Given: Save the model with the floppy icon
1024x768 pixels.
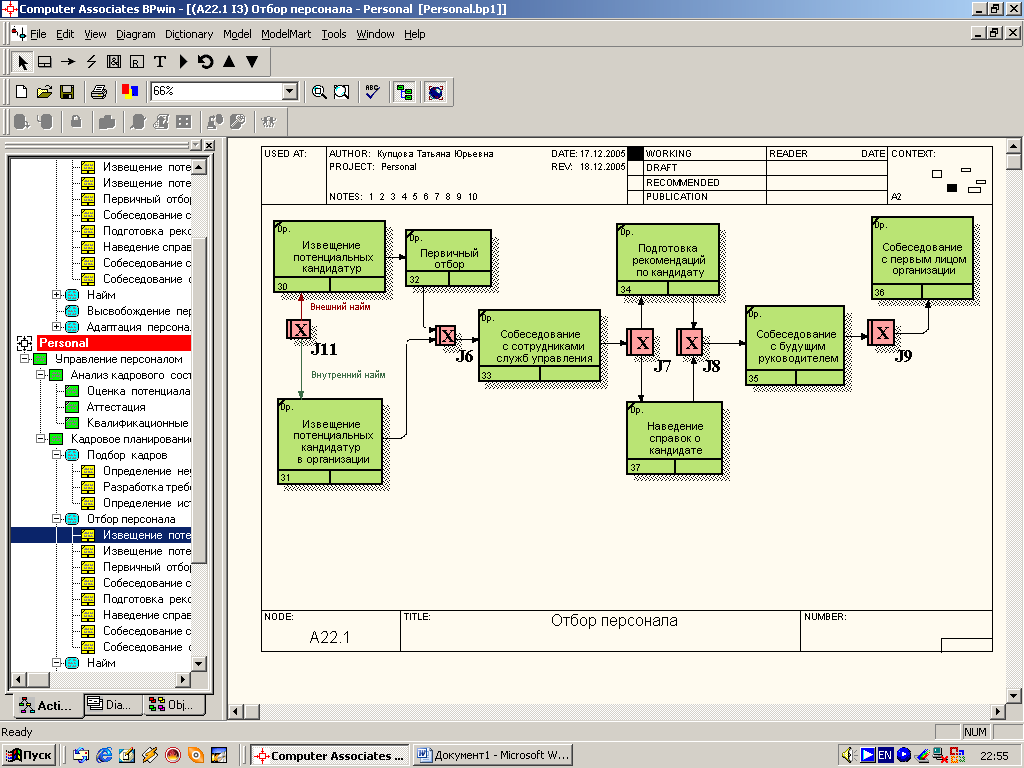Looking at the screenshot, I should 67,92.
